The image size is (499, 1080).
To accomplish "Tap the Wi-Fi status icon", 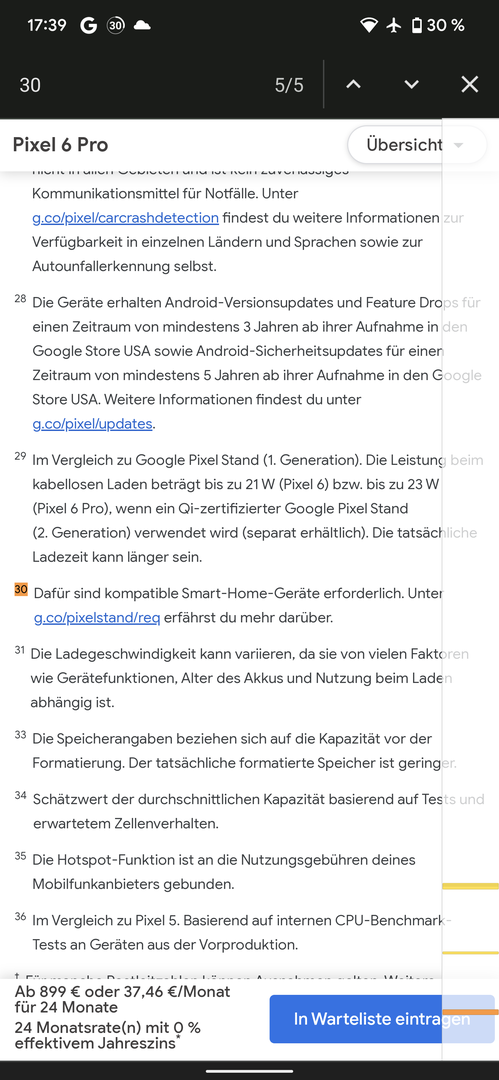I will click(369, 26).
